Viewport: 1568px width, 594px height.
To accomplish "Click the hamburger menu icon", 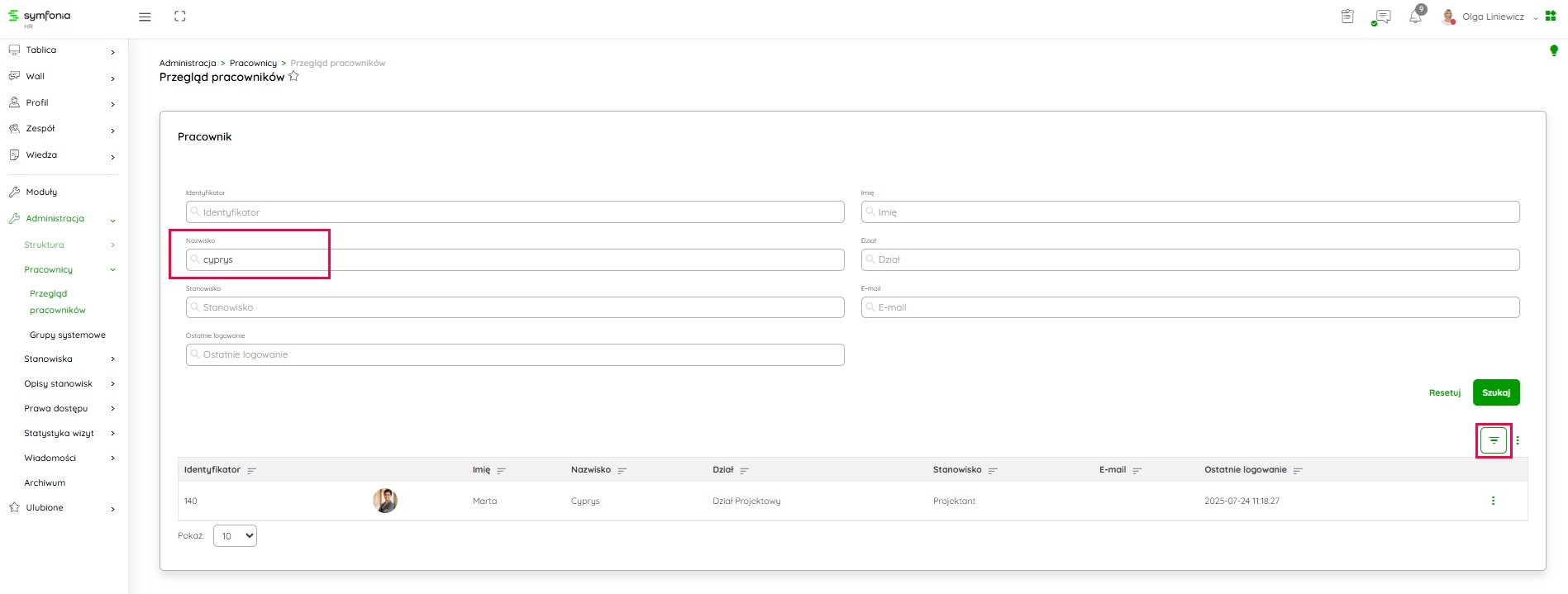I will (x=145, y=17).
